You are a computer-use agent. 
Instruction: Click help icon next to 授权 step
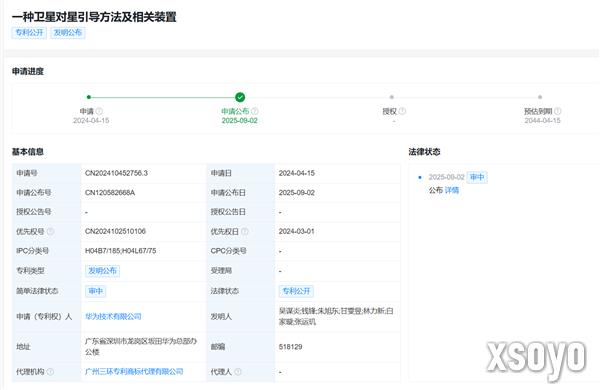tap(402, 111)
